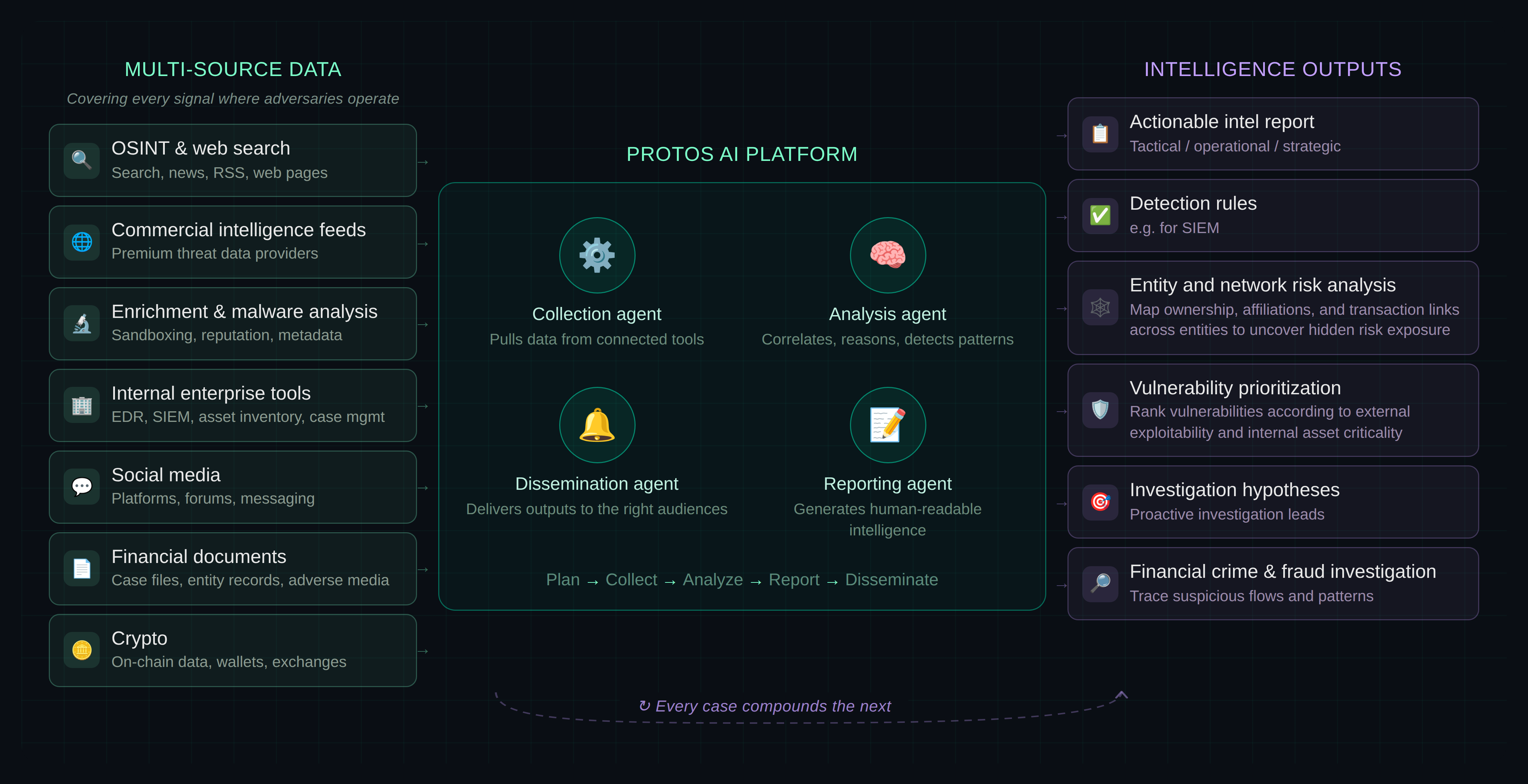Click the clipboard icon for Actionable intel report
This screenshot has height=784, width=1528.
tap(1100, 134)
